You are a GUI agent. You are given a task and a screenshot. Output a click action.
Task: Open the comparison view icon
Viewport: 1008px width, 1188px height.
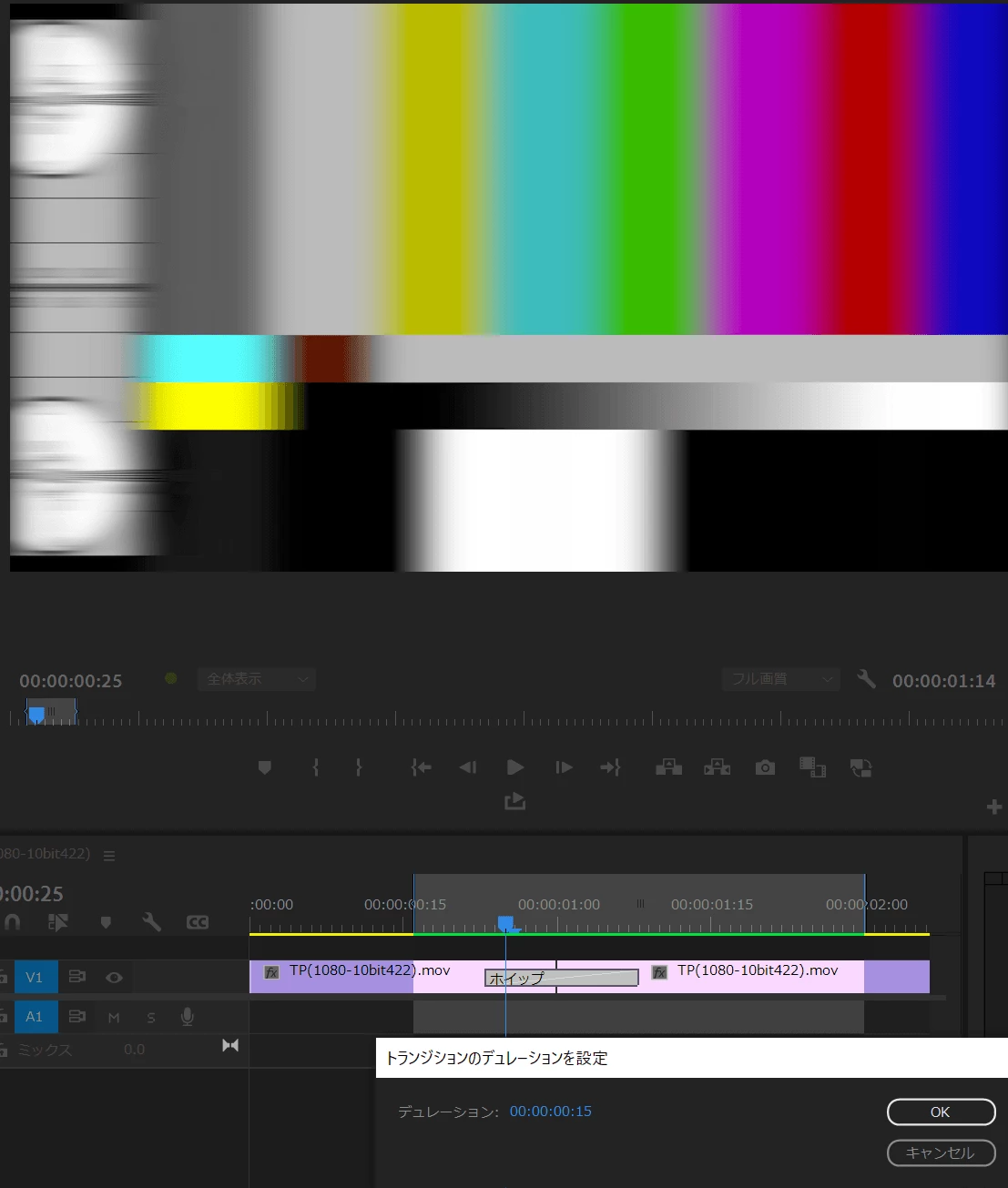click(812, 767)
